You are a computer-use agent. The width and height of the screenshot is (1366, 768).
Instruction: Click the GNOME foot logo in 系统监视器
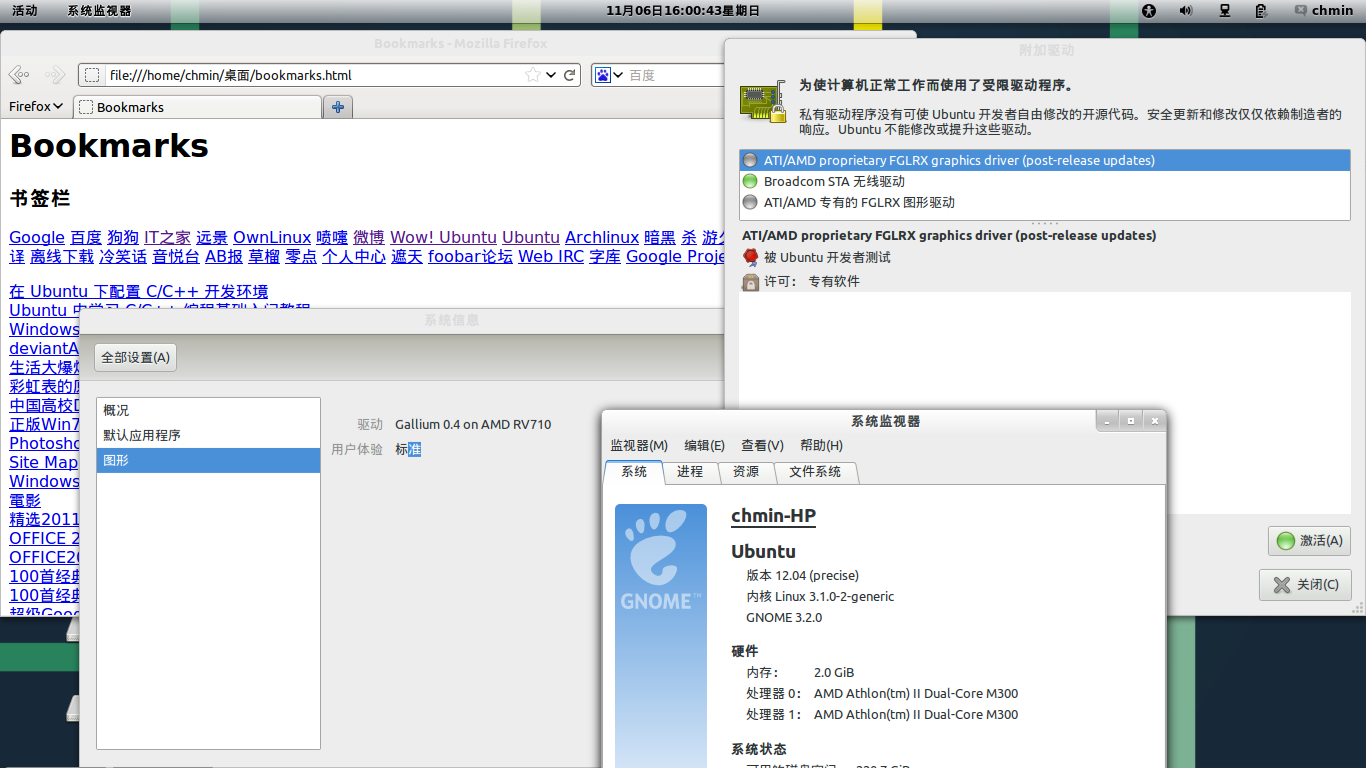coord(660,560)
